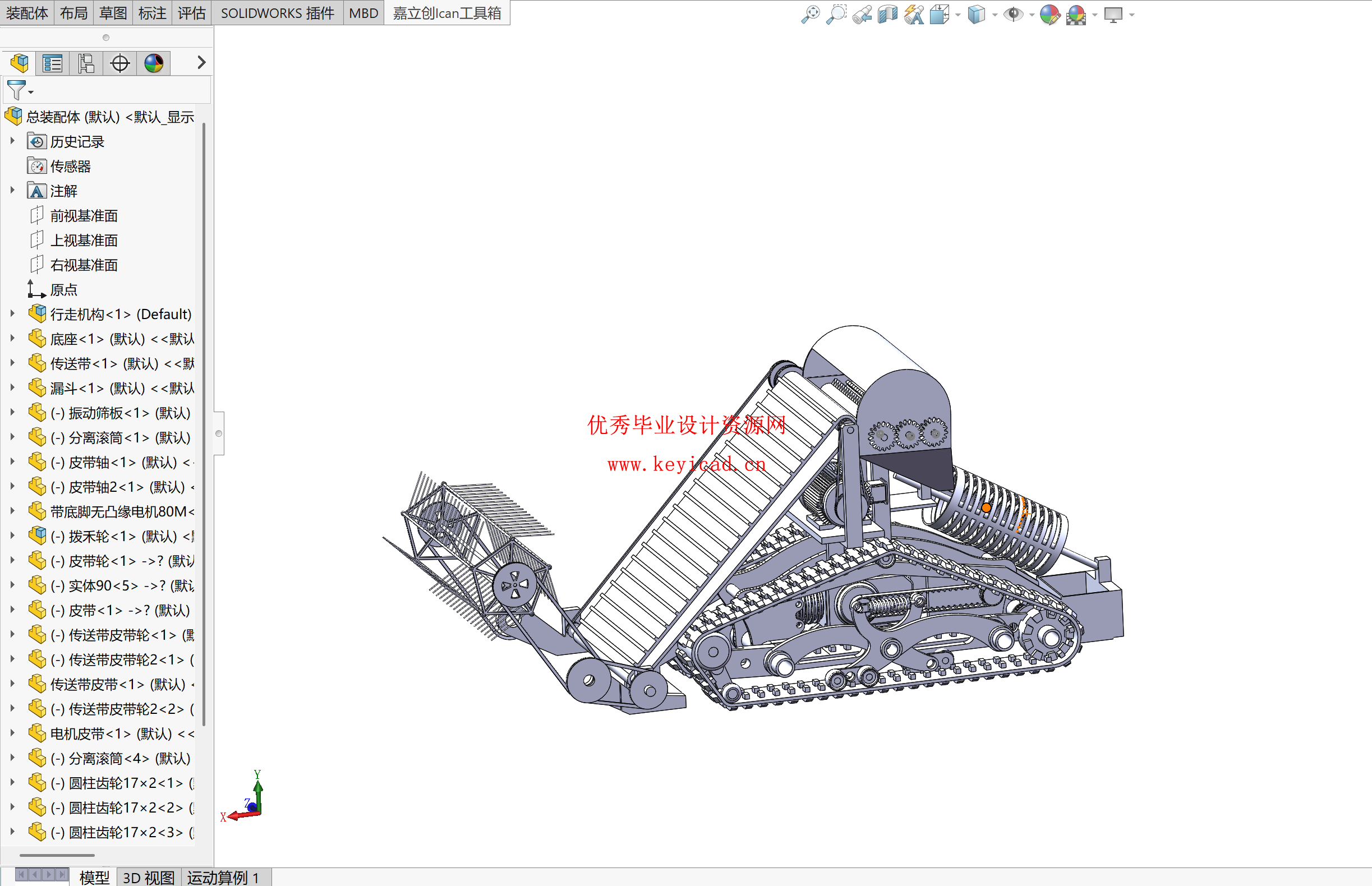The image size is (1372, 886).
Task: Open the 草图 ribbon tab
Action: click(x=113, y=13)
